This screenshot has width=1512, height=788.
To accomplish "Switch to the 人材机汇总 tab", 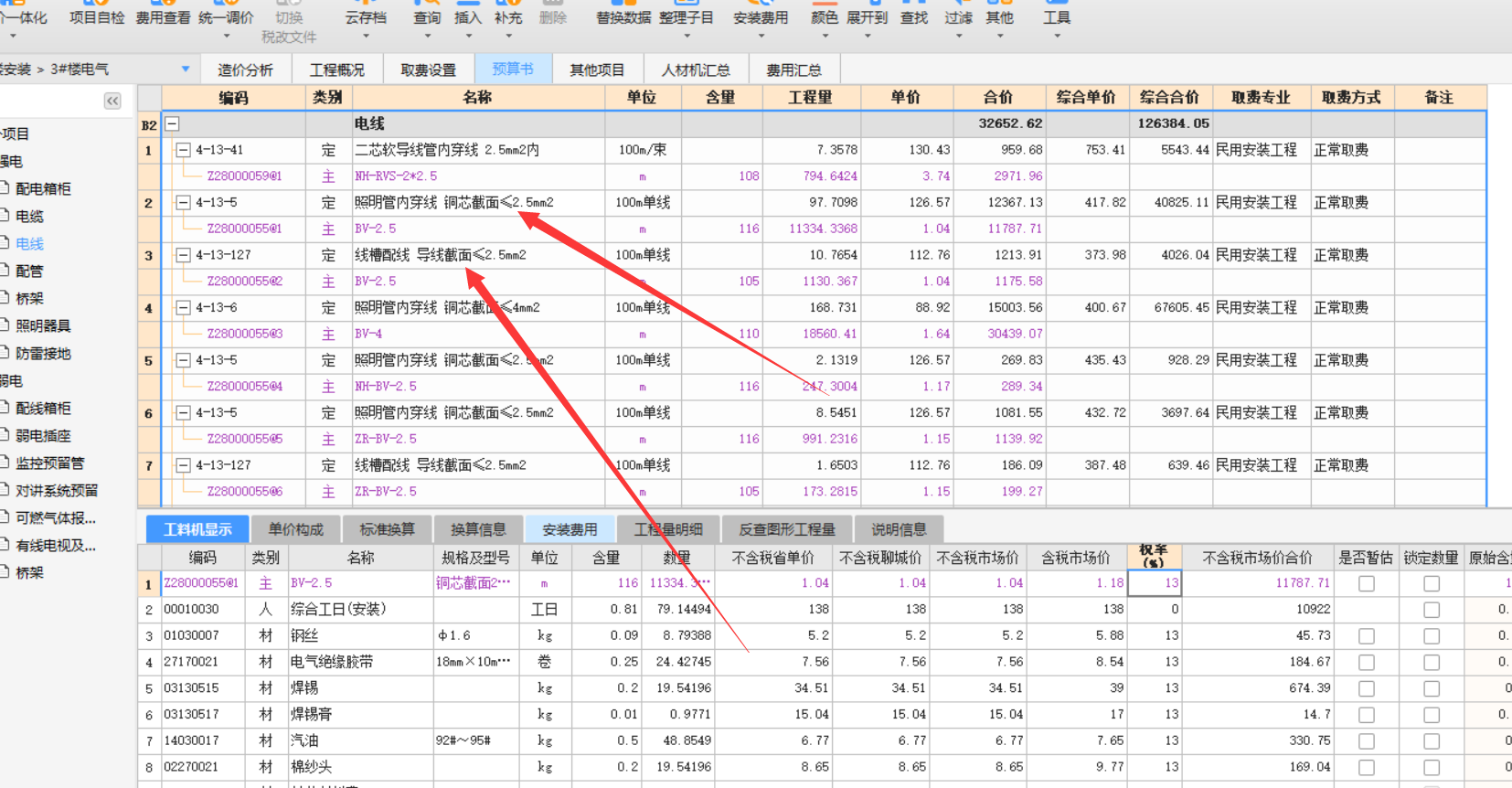I will click(696, 69).
